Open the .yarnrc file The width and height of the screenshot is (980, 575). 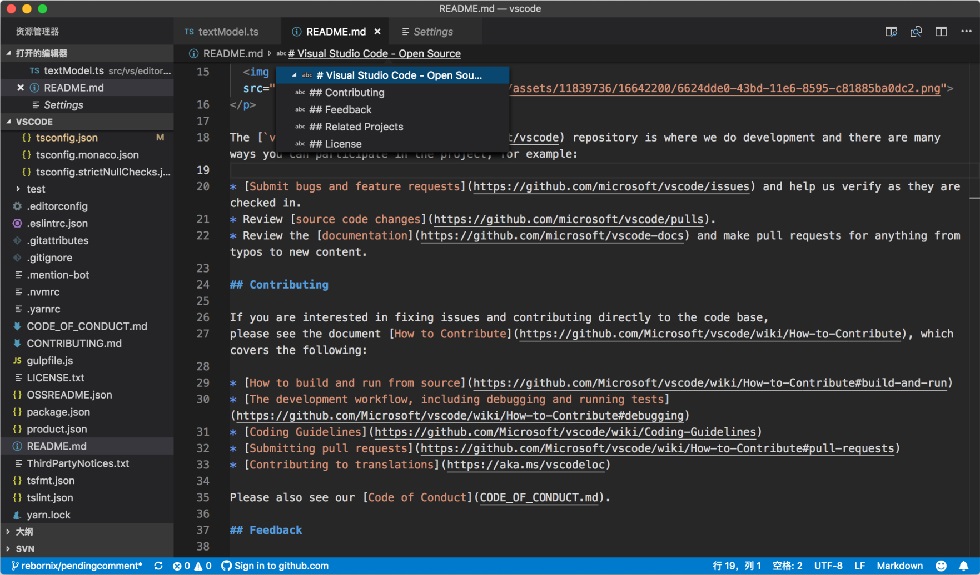tap(87, 309)
